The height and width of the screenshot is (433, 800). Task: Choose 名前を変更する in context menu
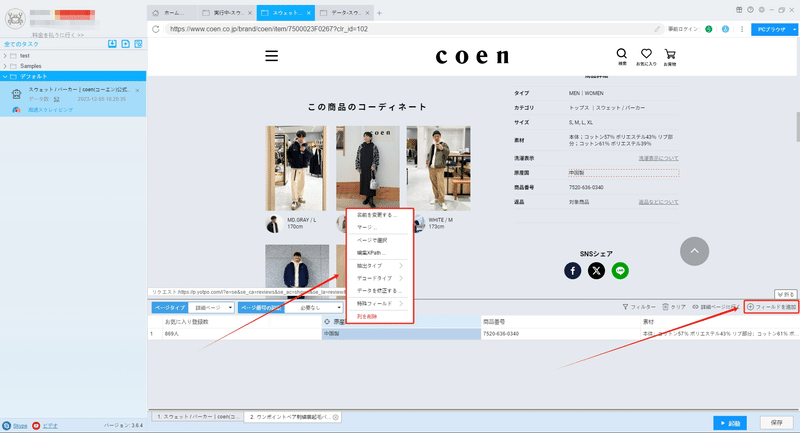coord(377,215)
